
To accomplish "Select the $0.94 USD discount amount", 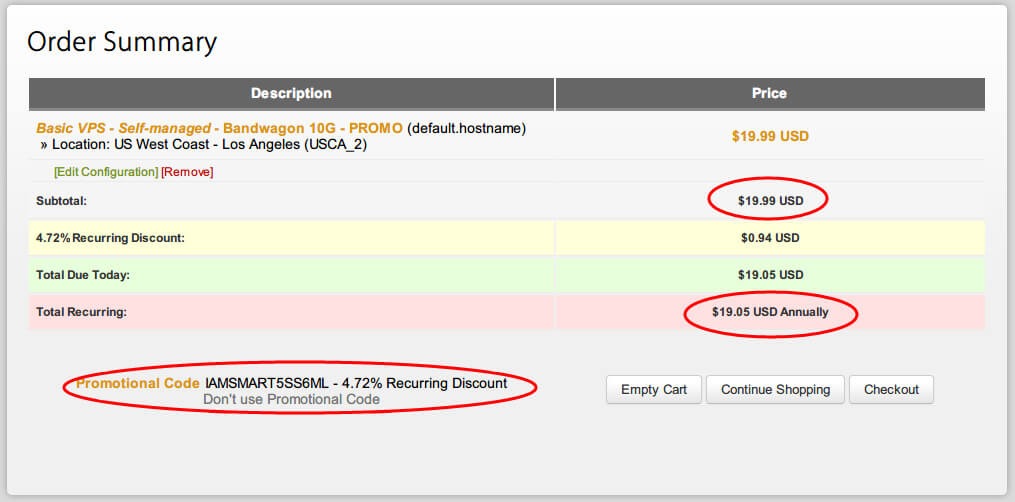I will [x=770, y=238].
